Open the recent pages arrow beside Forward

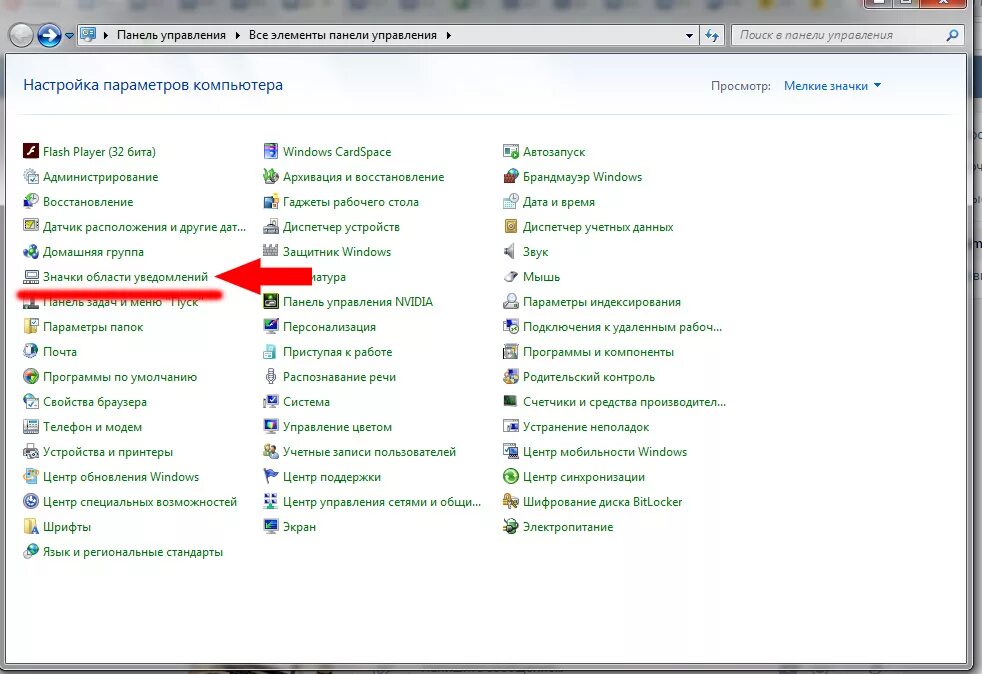(x=70, y=36)
